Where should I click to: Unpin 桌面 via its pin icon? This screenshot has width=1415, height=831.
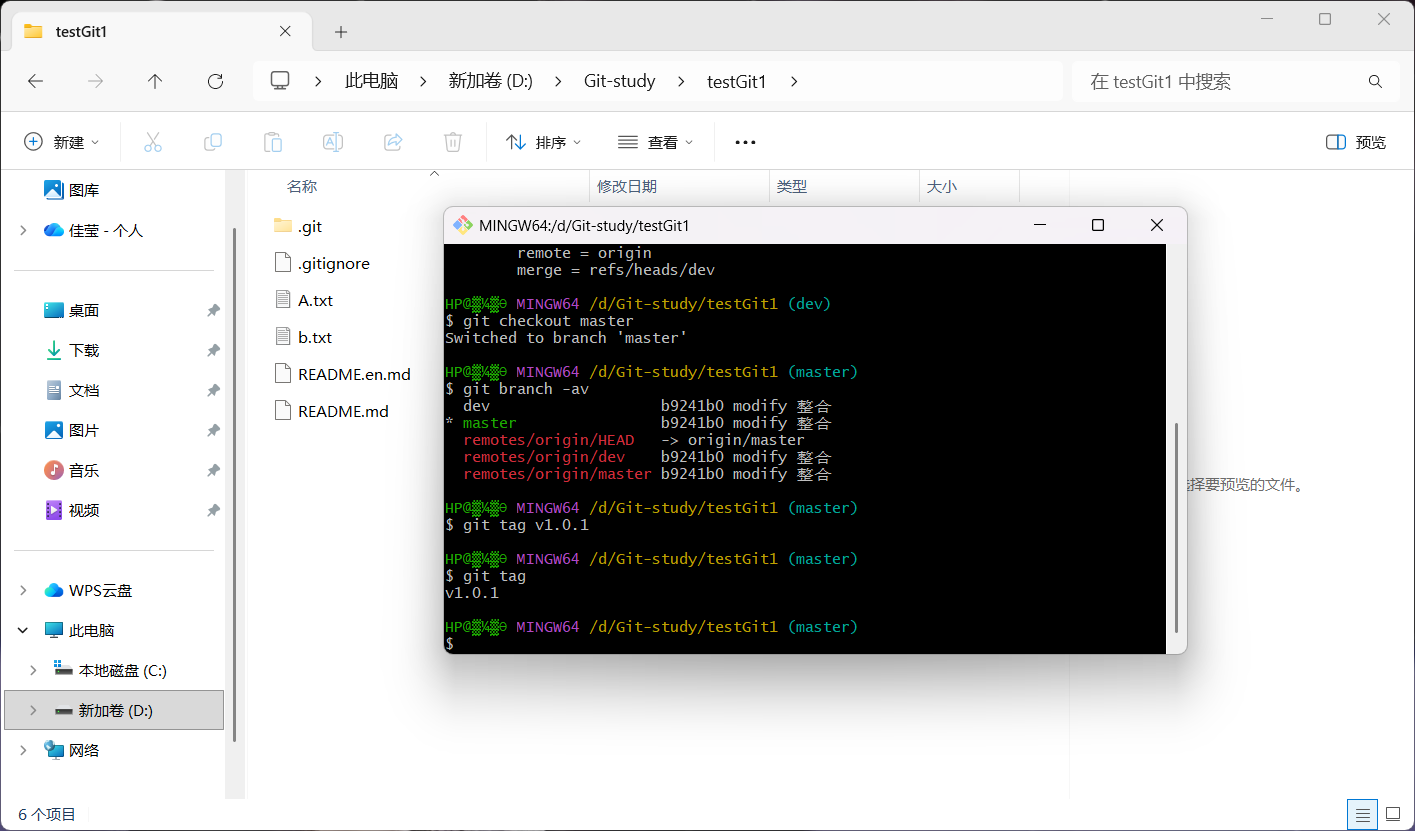click(x=213, y=311)
